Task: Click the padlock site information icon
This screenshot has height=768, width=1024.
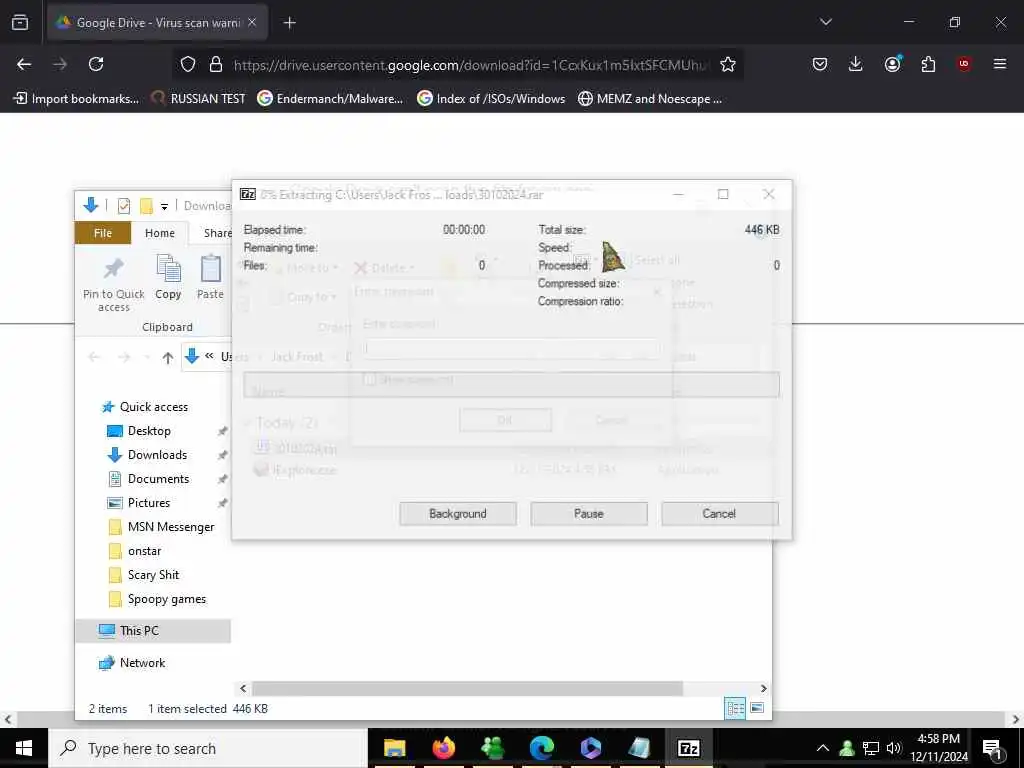Action: (x=216, y=64)
